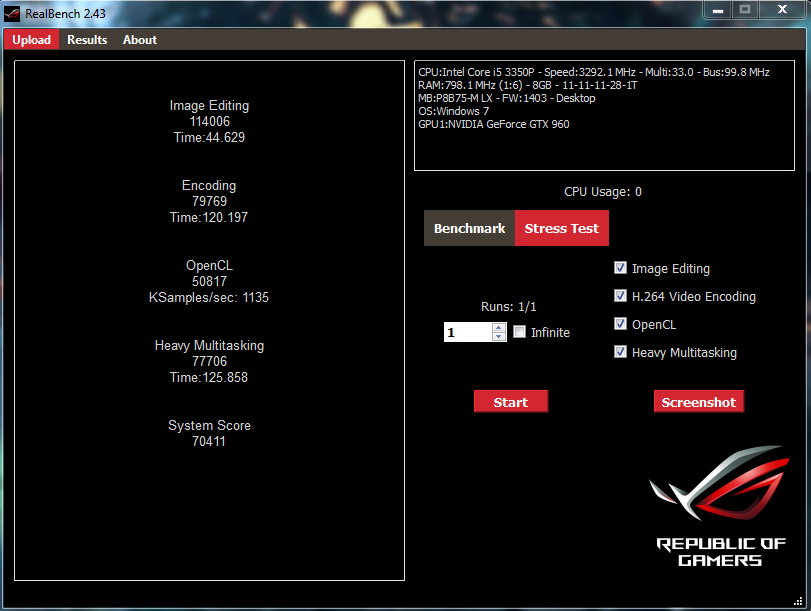Close the RealBench window
The height and width of the screenshot is (611, 811).
[x=780, y=9]
